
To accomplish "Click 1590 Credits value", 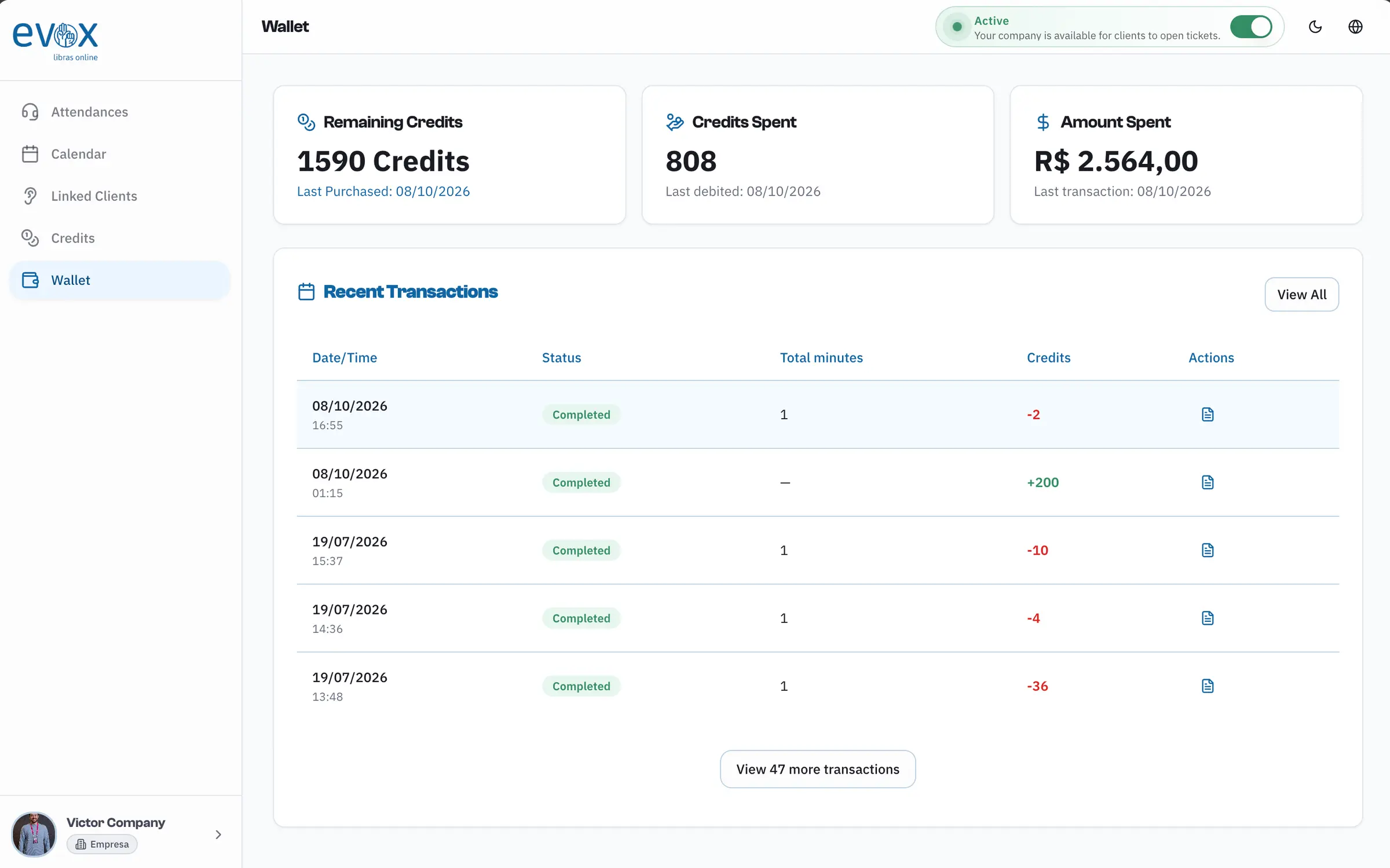I will tap(383, 161).
